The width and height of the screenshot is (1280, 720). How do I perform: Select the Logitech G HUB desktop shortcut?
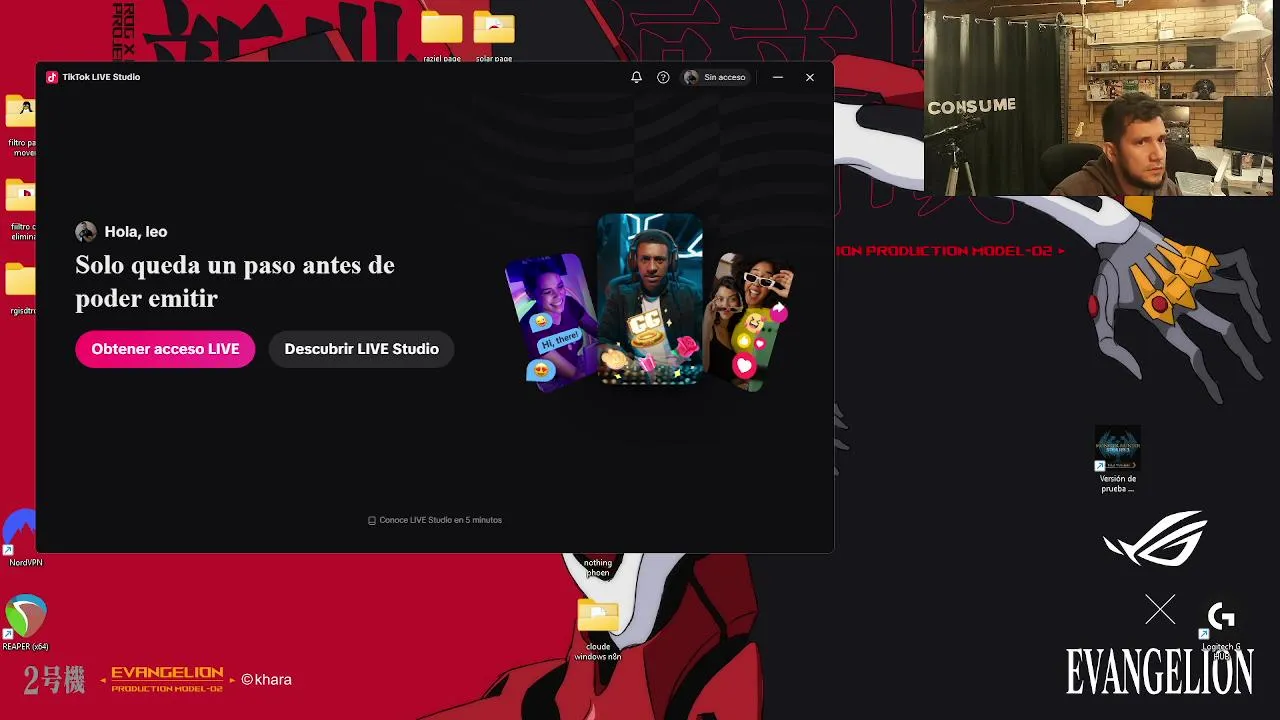click(x=1221, y=630)
